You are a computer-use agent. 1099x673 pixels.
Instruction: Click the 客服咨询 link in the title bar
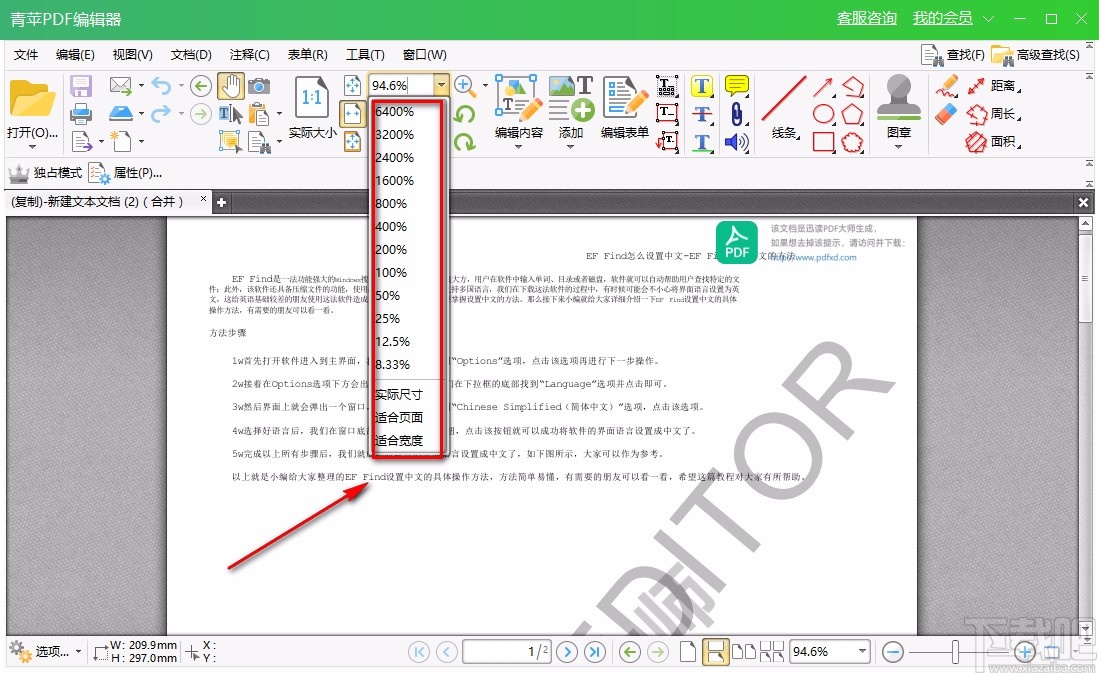[866, 17]
